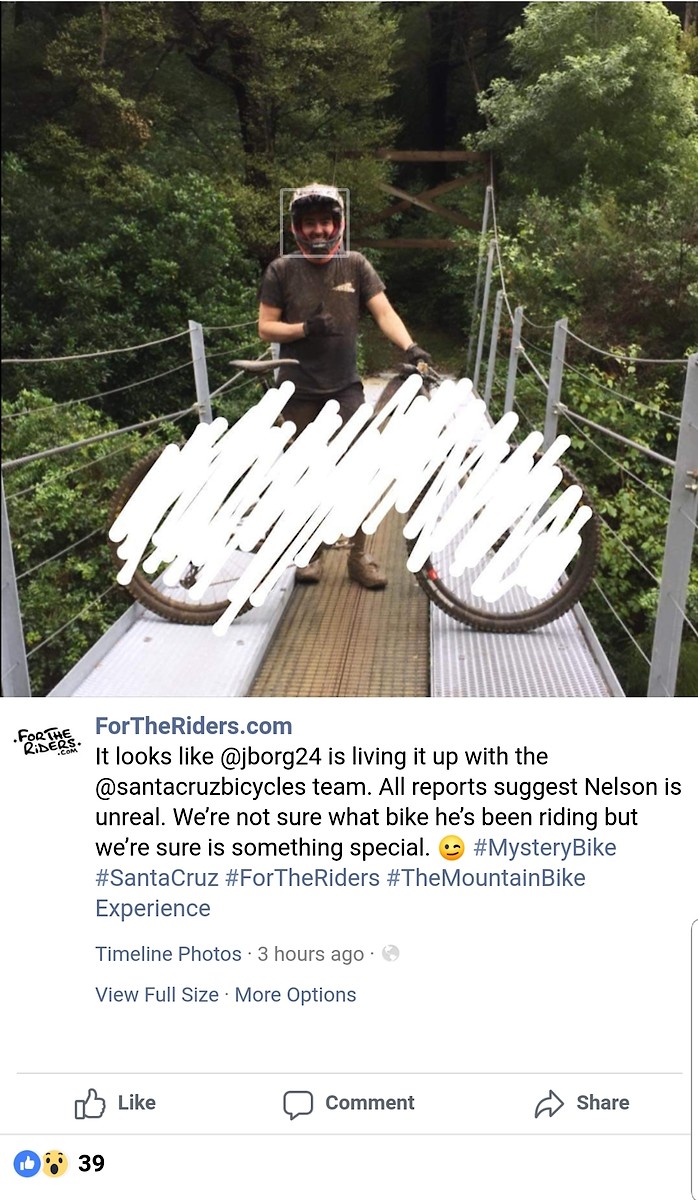Click the blue like reaction icon
This screenshot has width=698, height=1200.
26,1163
